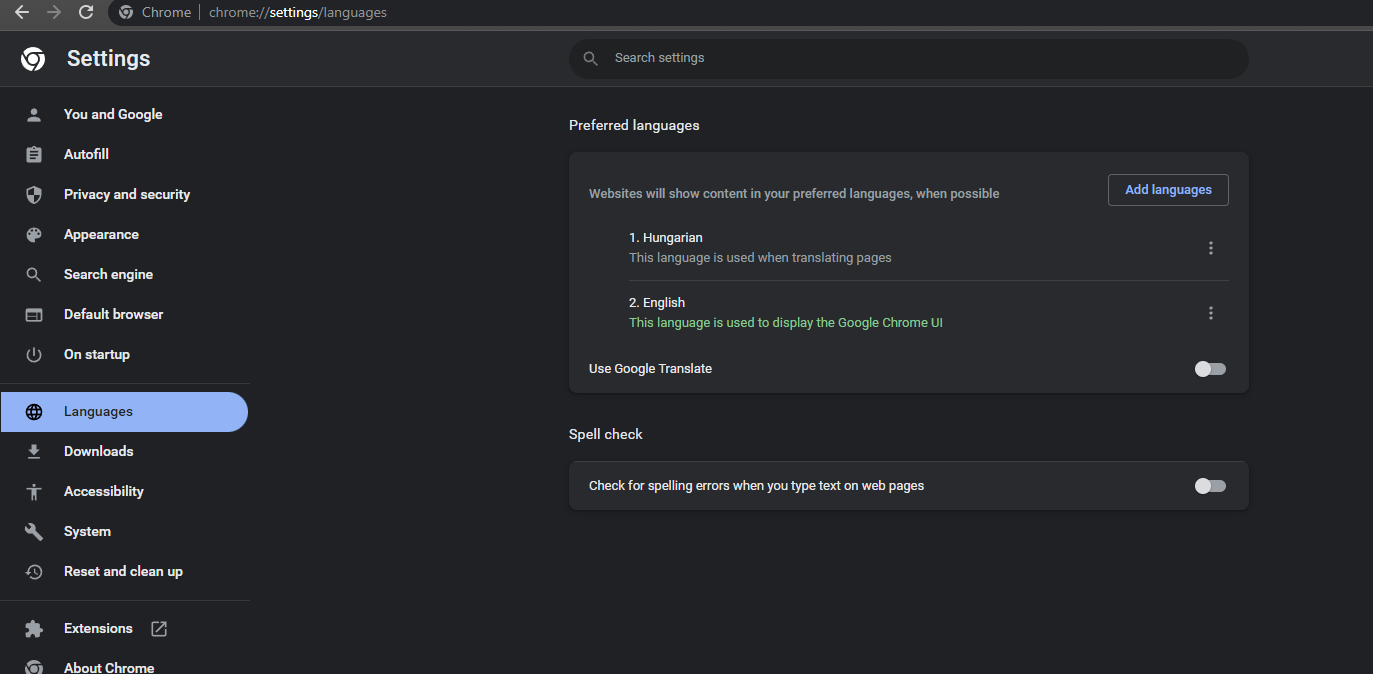Reload the settings page
Image resolution: width=1373 pixels, height=674 pixels.
click(86, 12)
